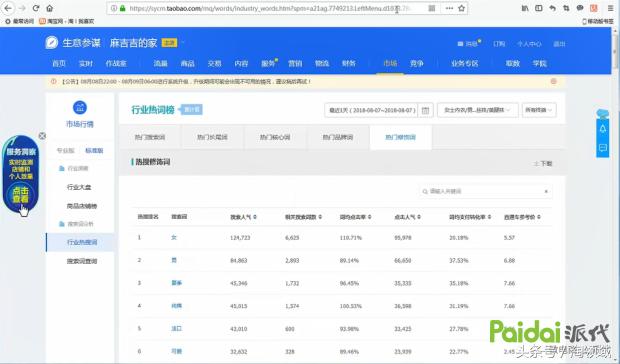Open the feedback chat icon on right sidebar

[x=603, y=148]
